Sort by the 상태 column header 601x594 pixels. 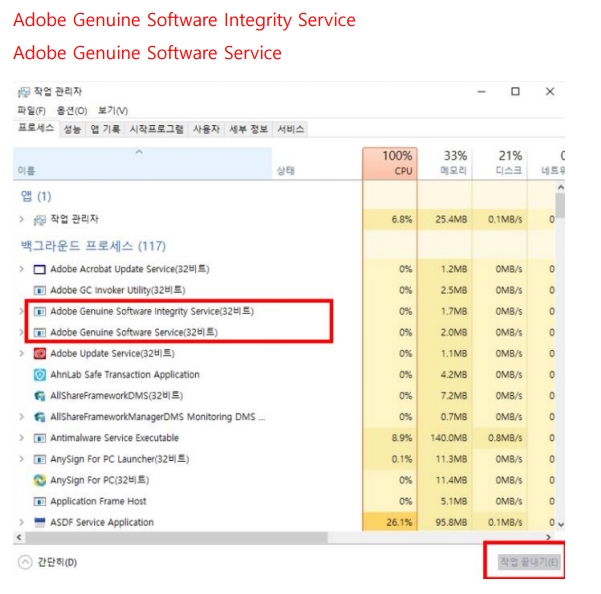pos(317,164)
